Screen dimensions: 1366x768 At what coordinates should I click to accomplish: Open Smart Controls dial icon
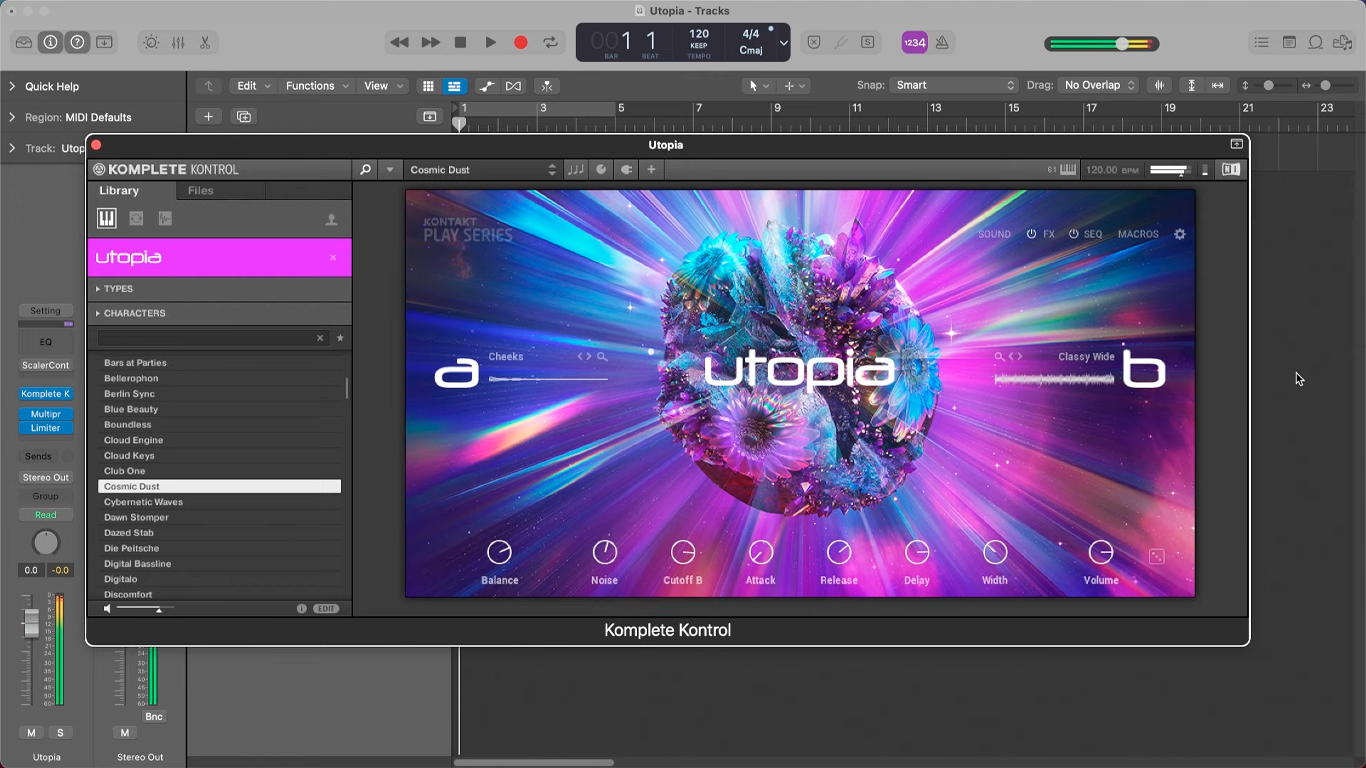pos(151,43)
